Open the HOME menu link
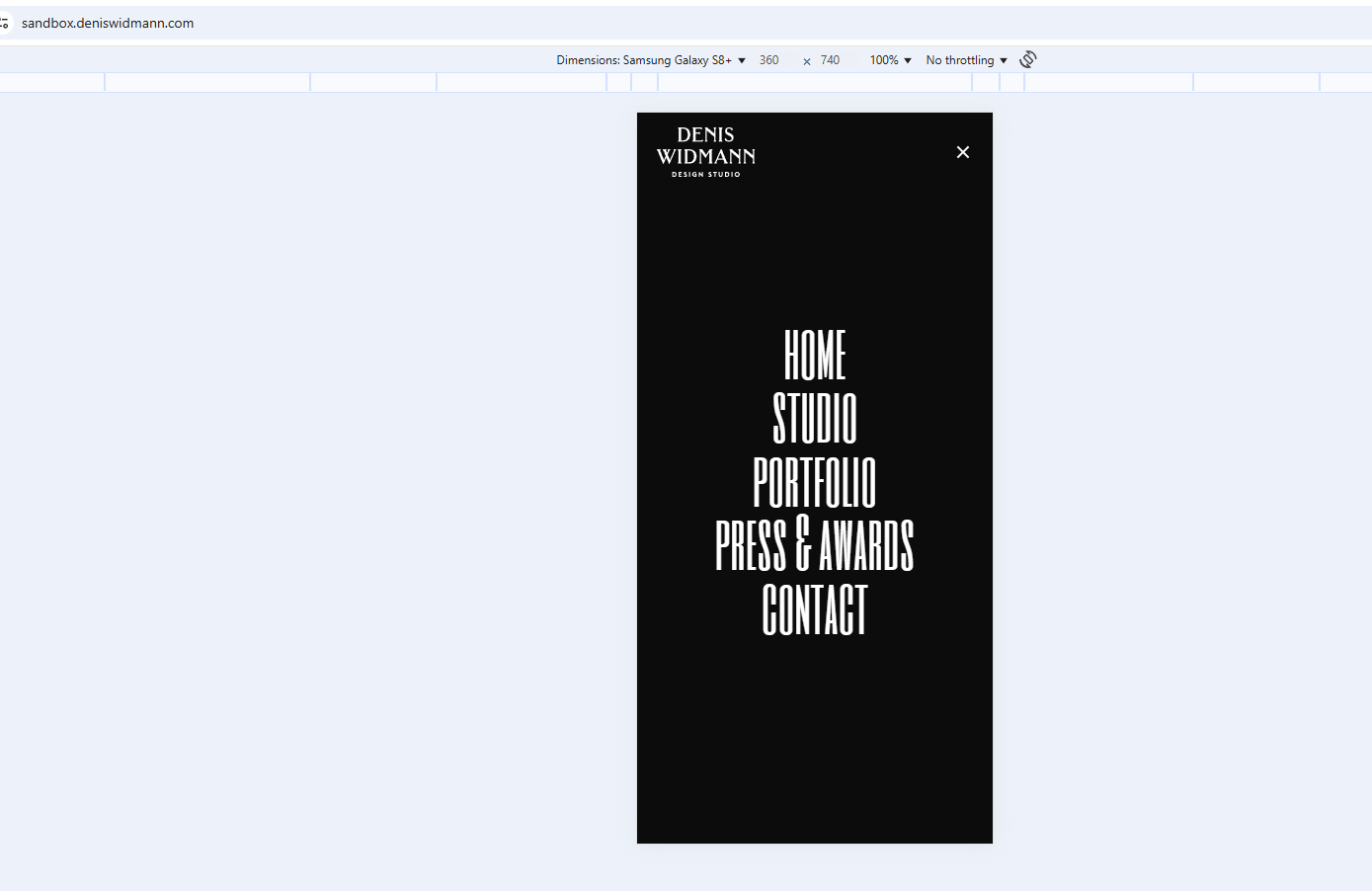This screenshot has height=891, width=1372. 815,356
